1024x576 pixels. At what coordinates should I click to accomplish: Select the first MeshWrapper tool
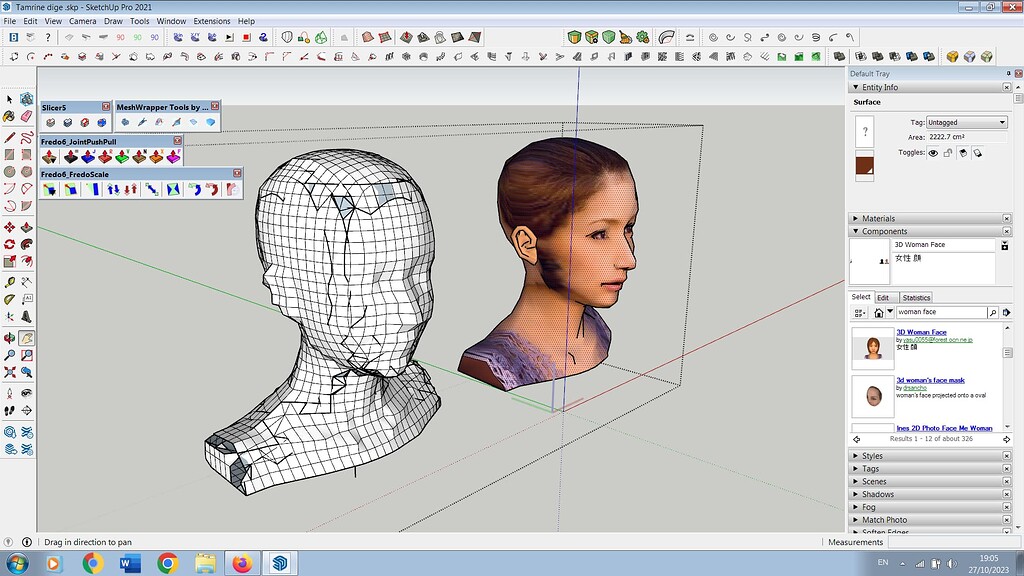(x=125, y=122)
